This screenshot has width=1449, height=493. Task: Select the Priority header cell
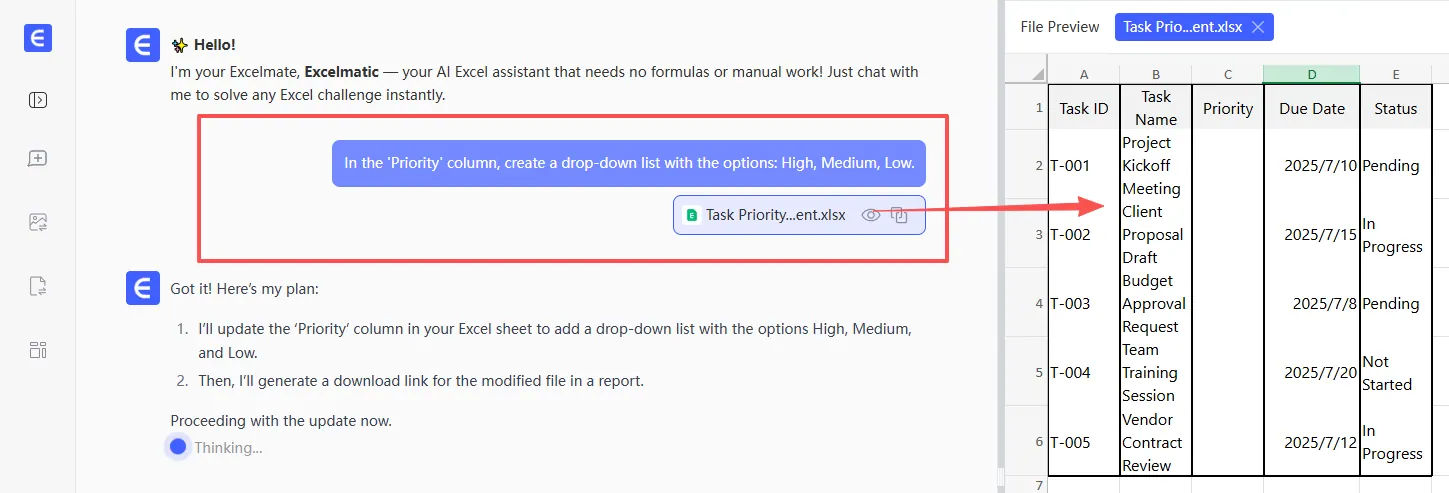(1227, 108)
